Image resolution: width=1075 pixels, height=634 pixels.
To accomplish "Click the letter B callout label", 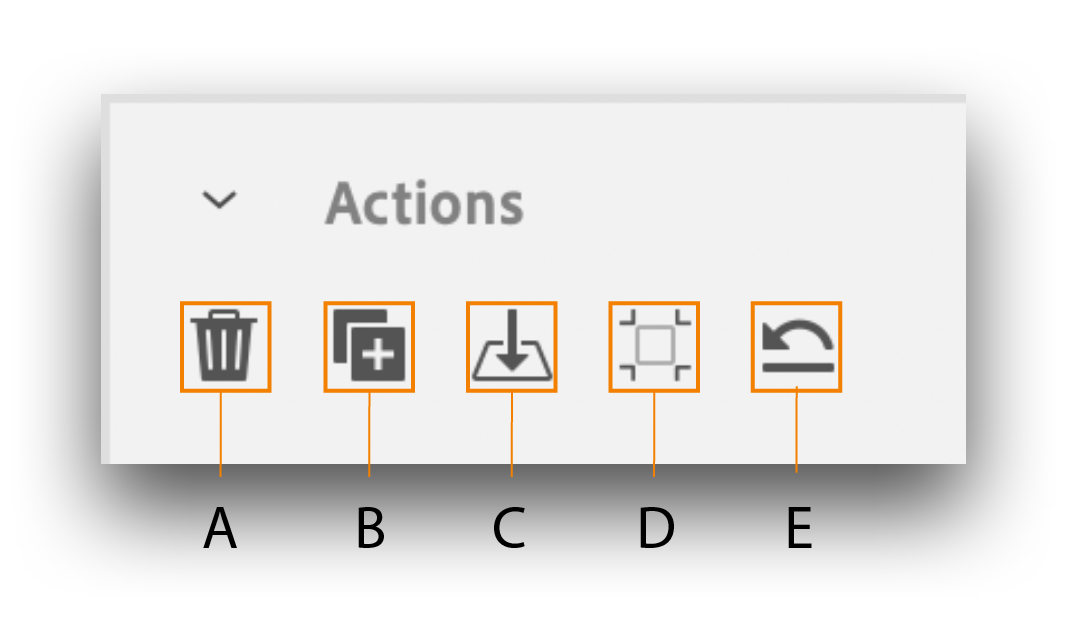I will (370, 528).
